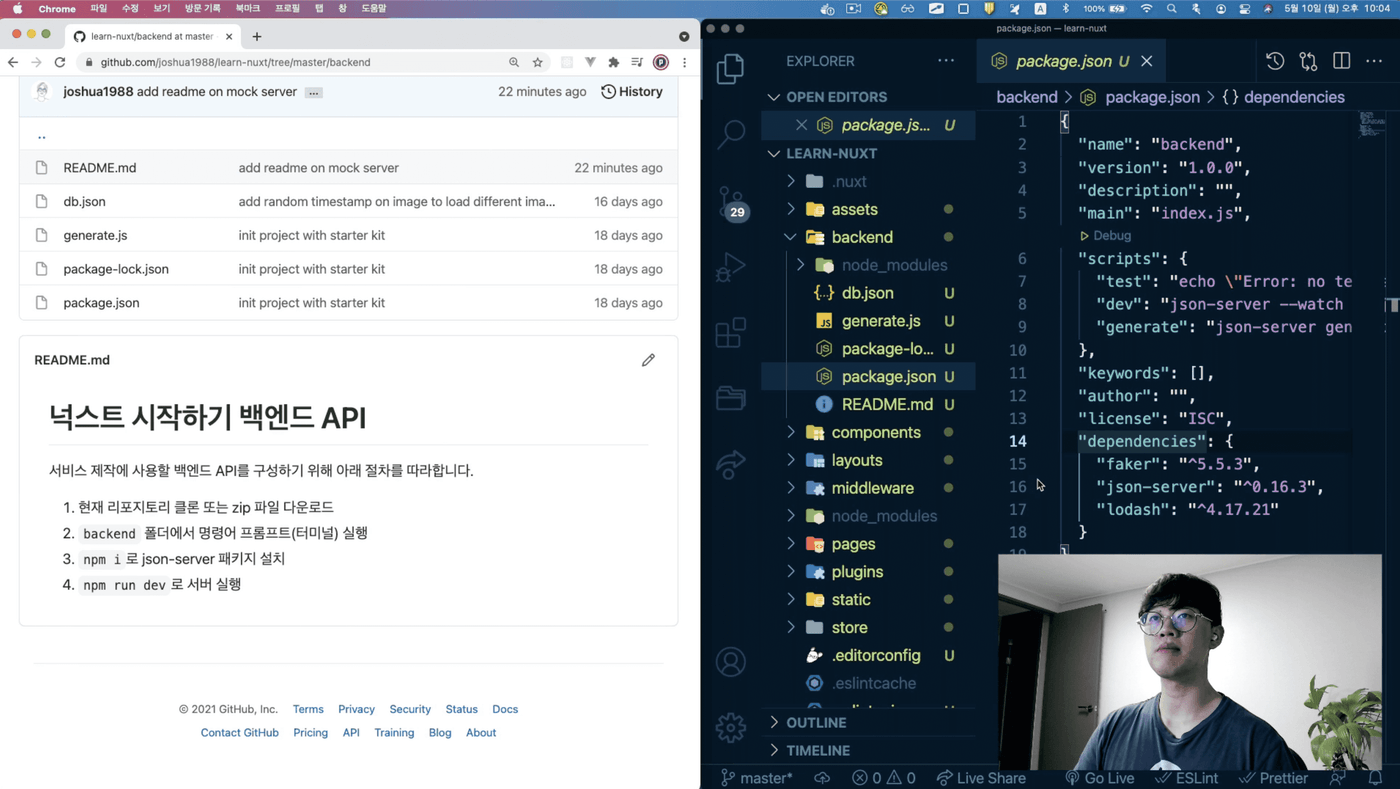
Task: Click the clock history icon in editor toolbar
Action: pos(1275,61)
